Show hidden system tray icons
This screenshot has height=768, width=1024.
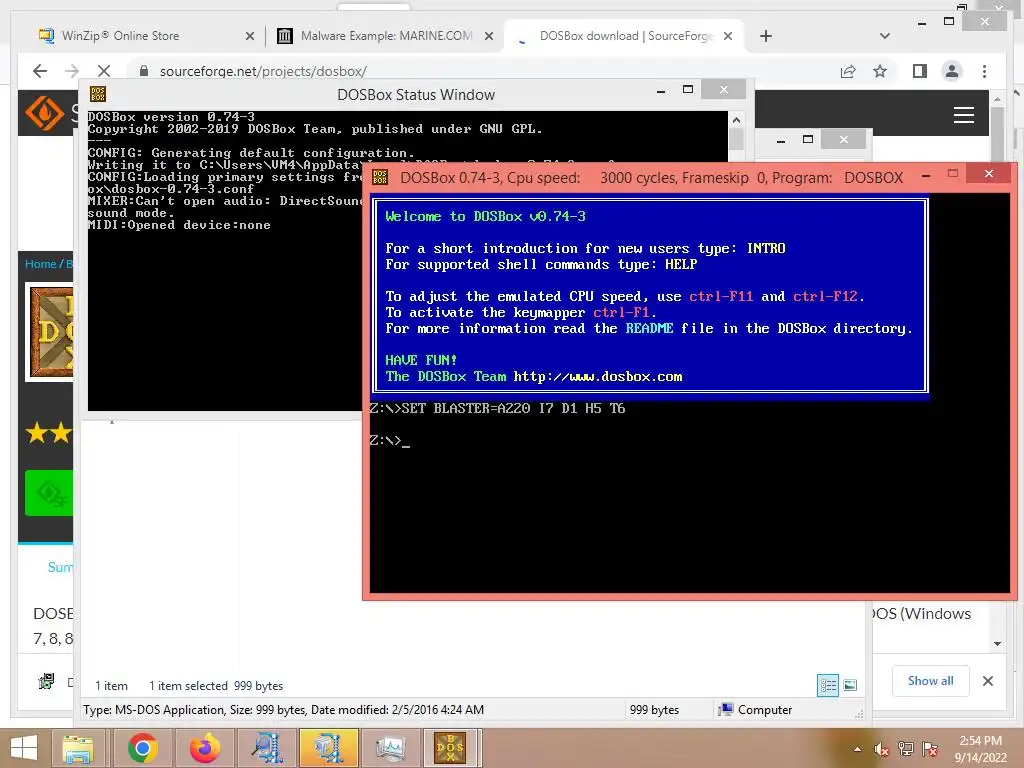coord(857,749)
